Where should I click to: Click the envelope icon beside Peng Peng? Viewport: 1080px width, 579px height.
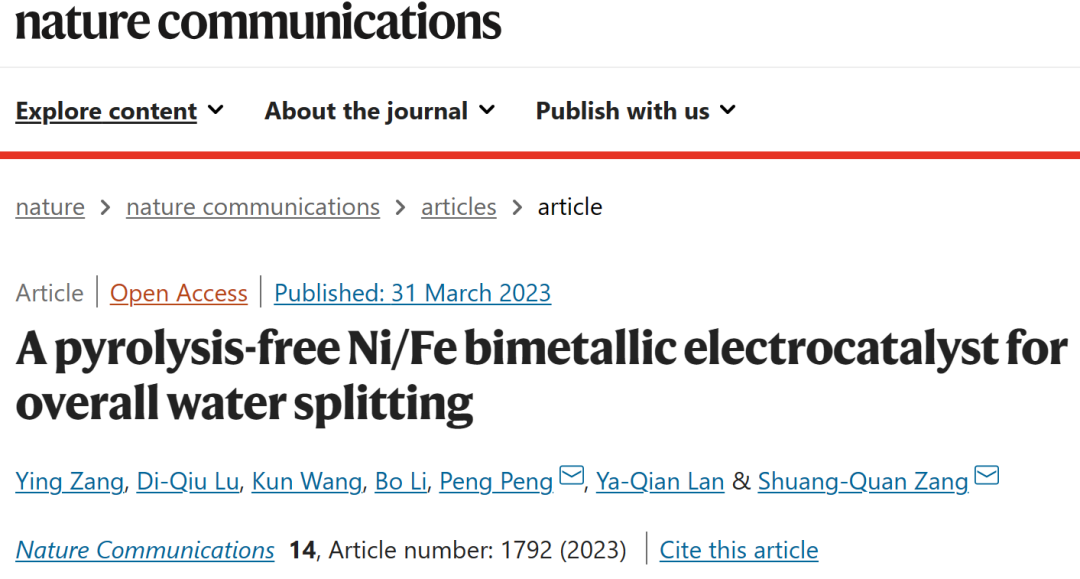coord(571,475)
